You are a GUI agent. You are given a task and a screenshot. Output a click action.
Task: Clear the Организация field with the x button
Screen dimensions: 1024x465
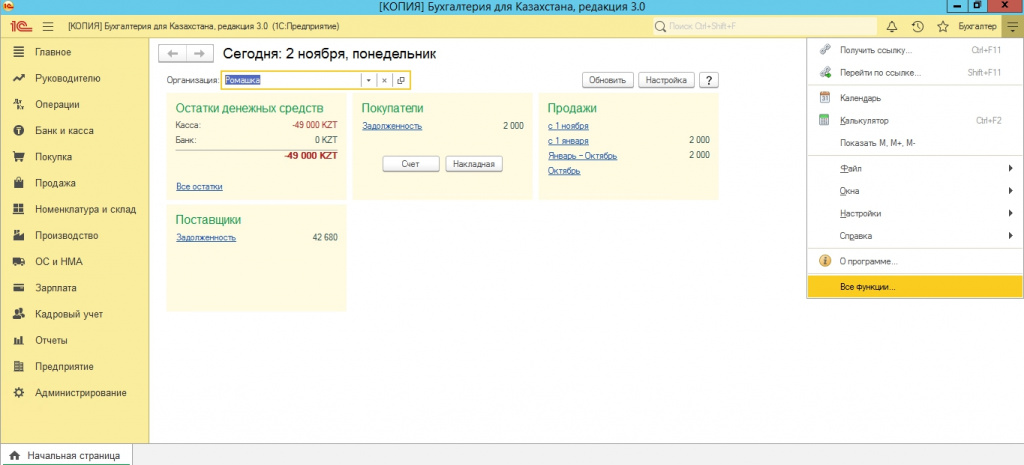tap(385, 80)
